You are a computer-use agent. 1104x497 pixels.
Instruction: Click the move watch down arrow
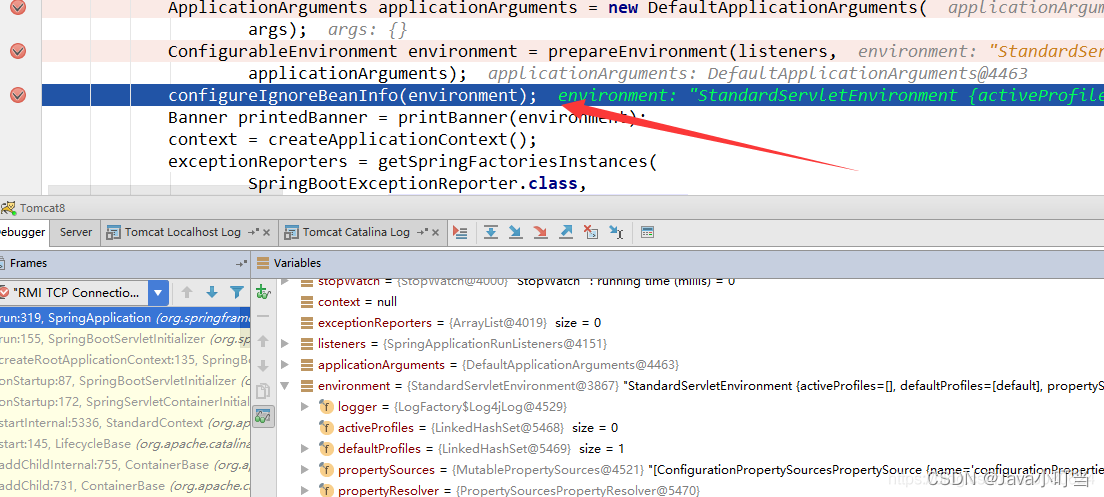(x=263, y=366)
